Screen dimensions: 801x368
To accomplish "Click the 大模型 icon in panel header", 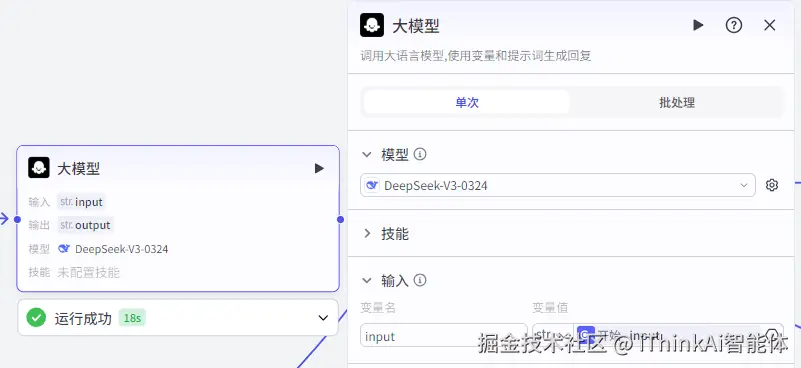I will [372, 25].
